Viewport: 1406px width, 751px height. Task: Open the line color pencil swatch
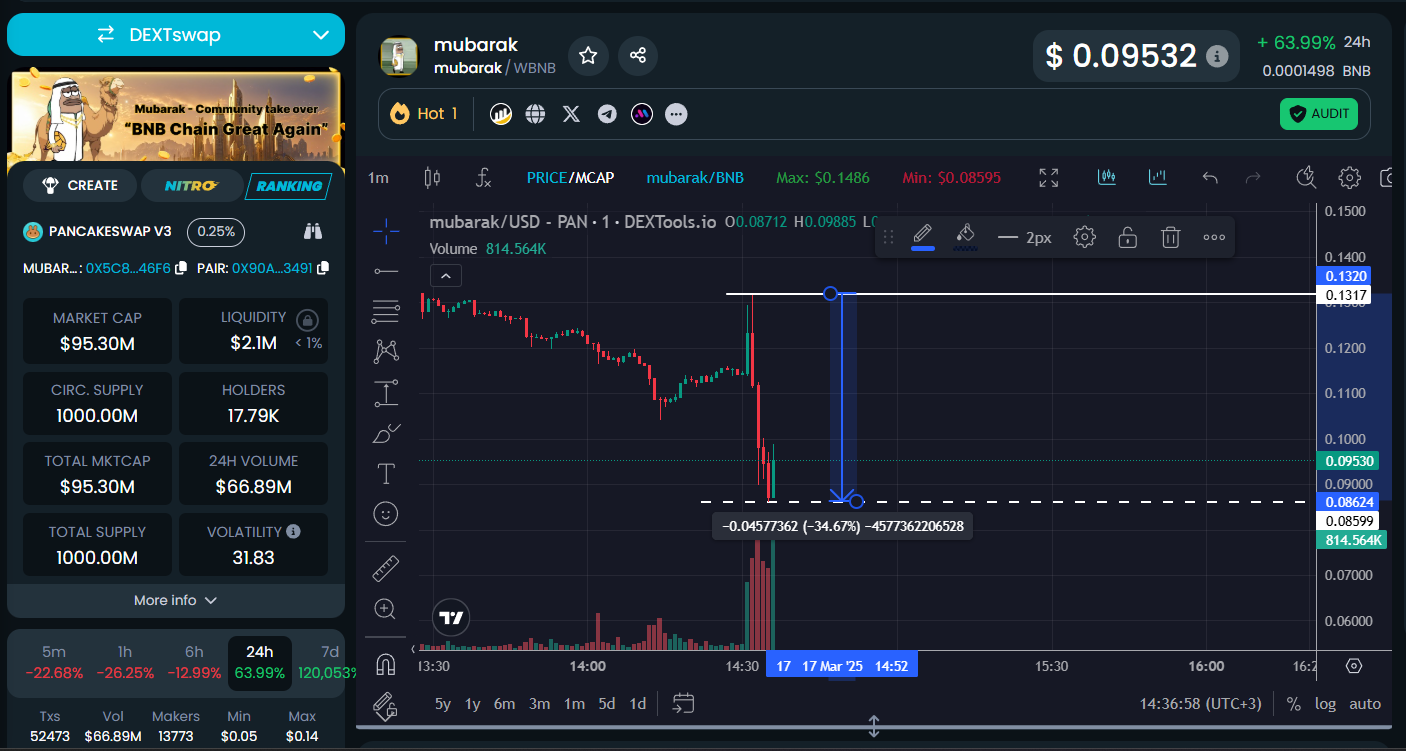point(923,237)
